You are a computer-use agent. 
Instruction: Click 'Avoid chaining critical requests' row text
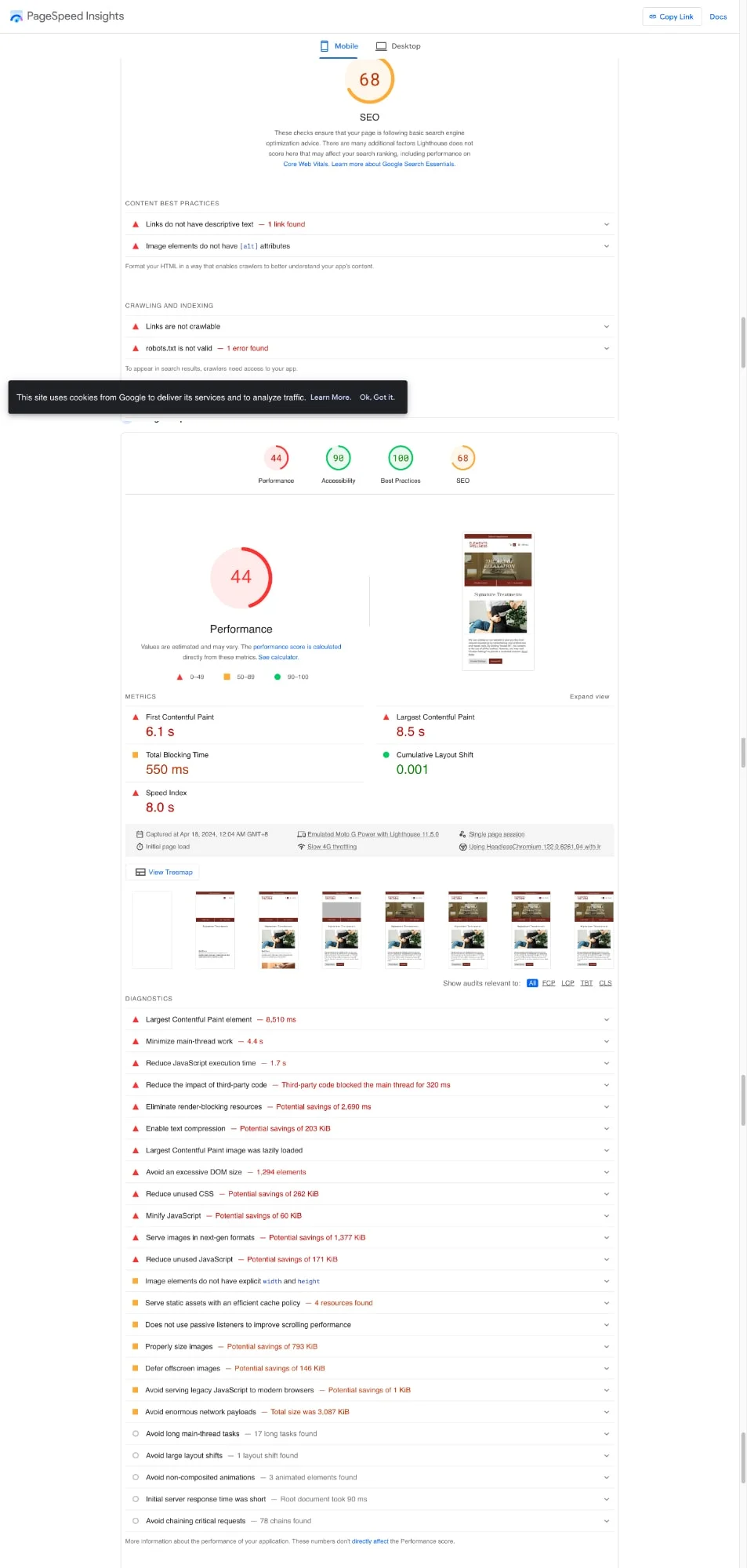coord(195,1521)
